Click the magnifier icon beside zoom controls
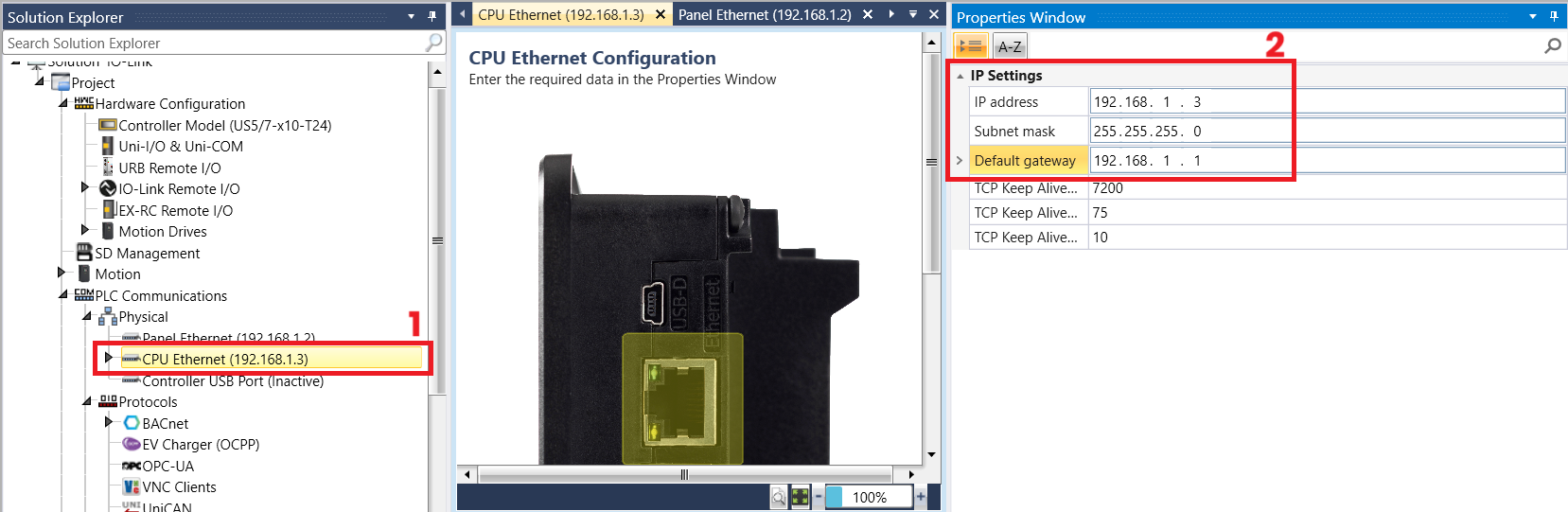This screenshot has height=512, width=1568. pyautogui.click(x=779, y=497)
